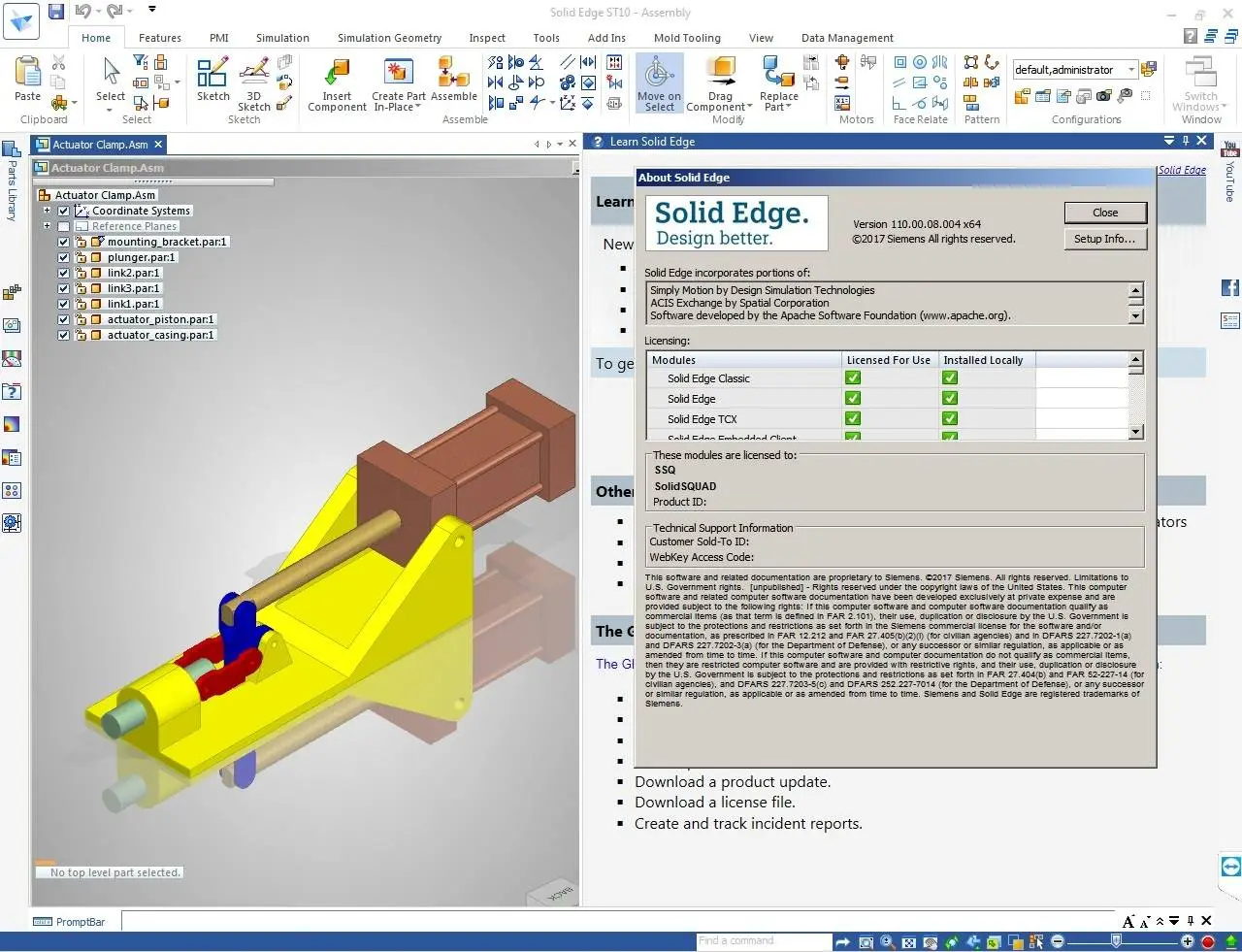Toggle the Move on Select tool
The width and height of the screenshot is (1242, 952).
tap(660, 83)
